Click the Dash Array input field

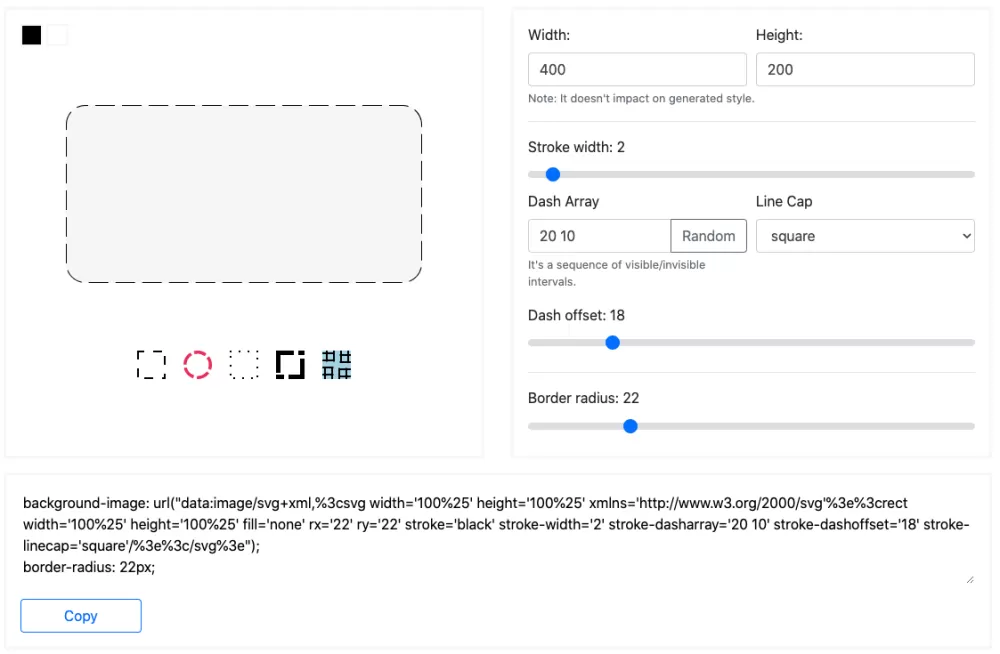599,236
